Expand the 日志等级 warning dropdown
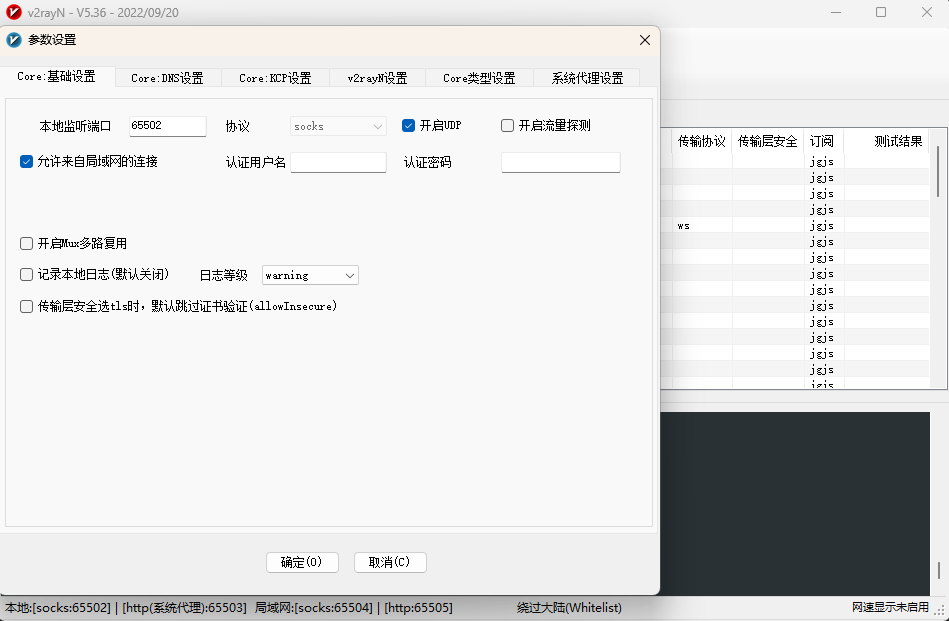The height and width of the screenshot is (621, 949). click(310, 275)
